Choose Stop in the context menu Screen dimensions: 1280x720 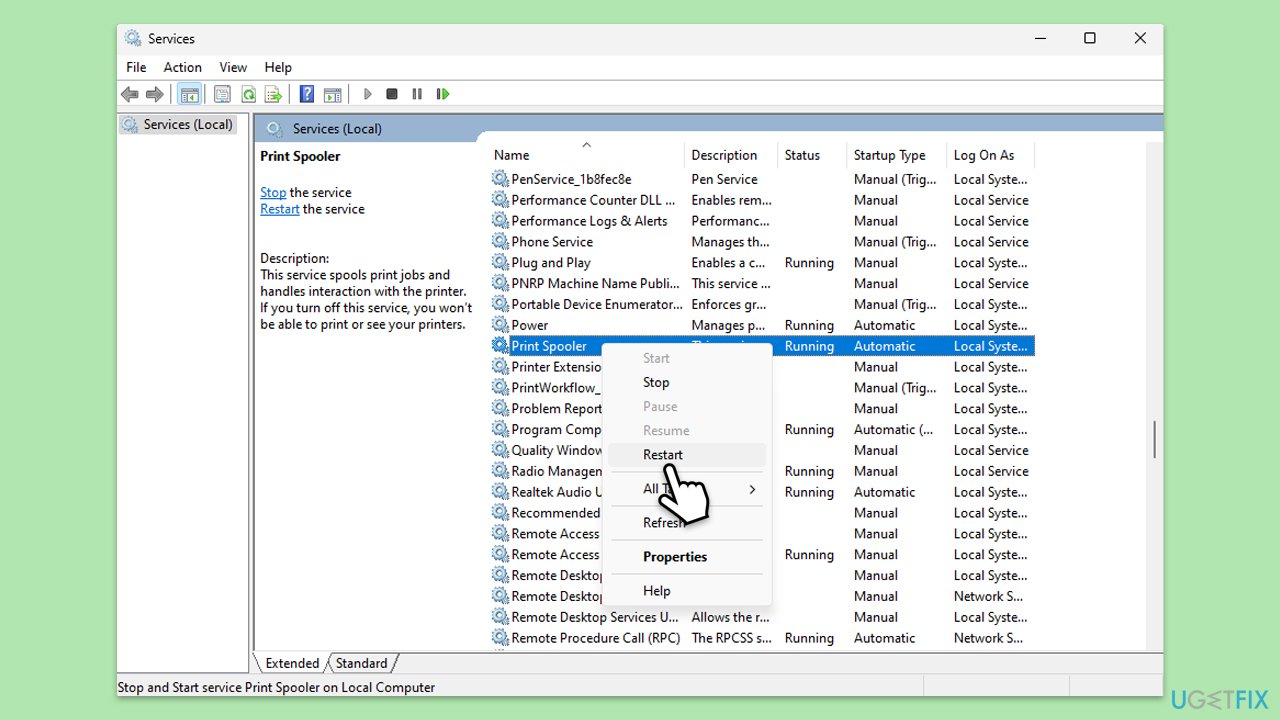coord(687,382)
